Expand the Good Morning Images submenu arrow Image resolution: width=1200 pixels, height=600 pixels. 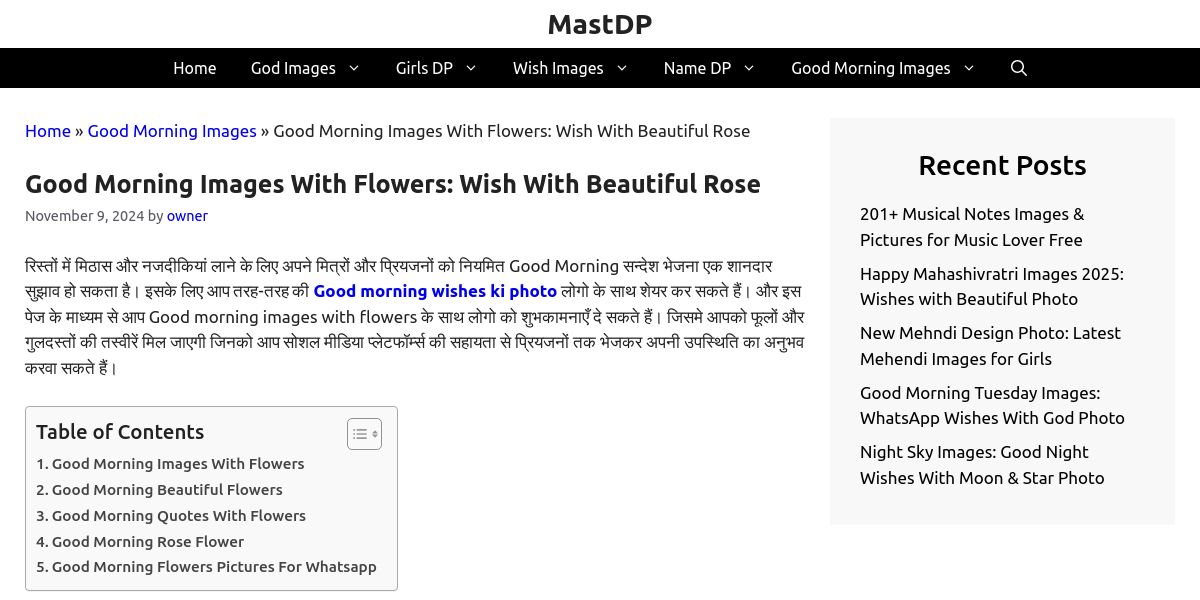click(968, 68)
